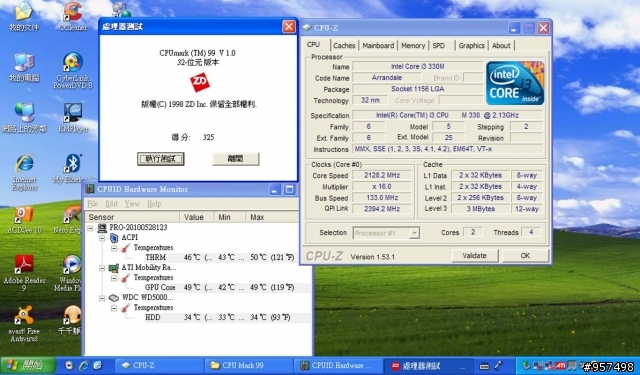640x375 pixels.
Task: Collapse the ATI Mobility Radeon node
Action: [x=102, y=268]
